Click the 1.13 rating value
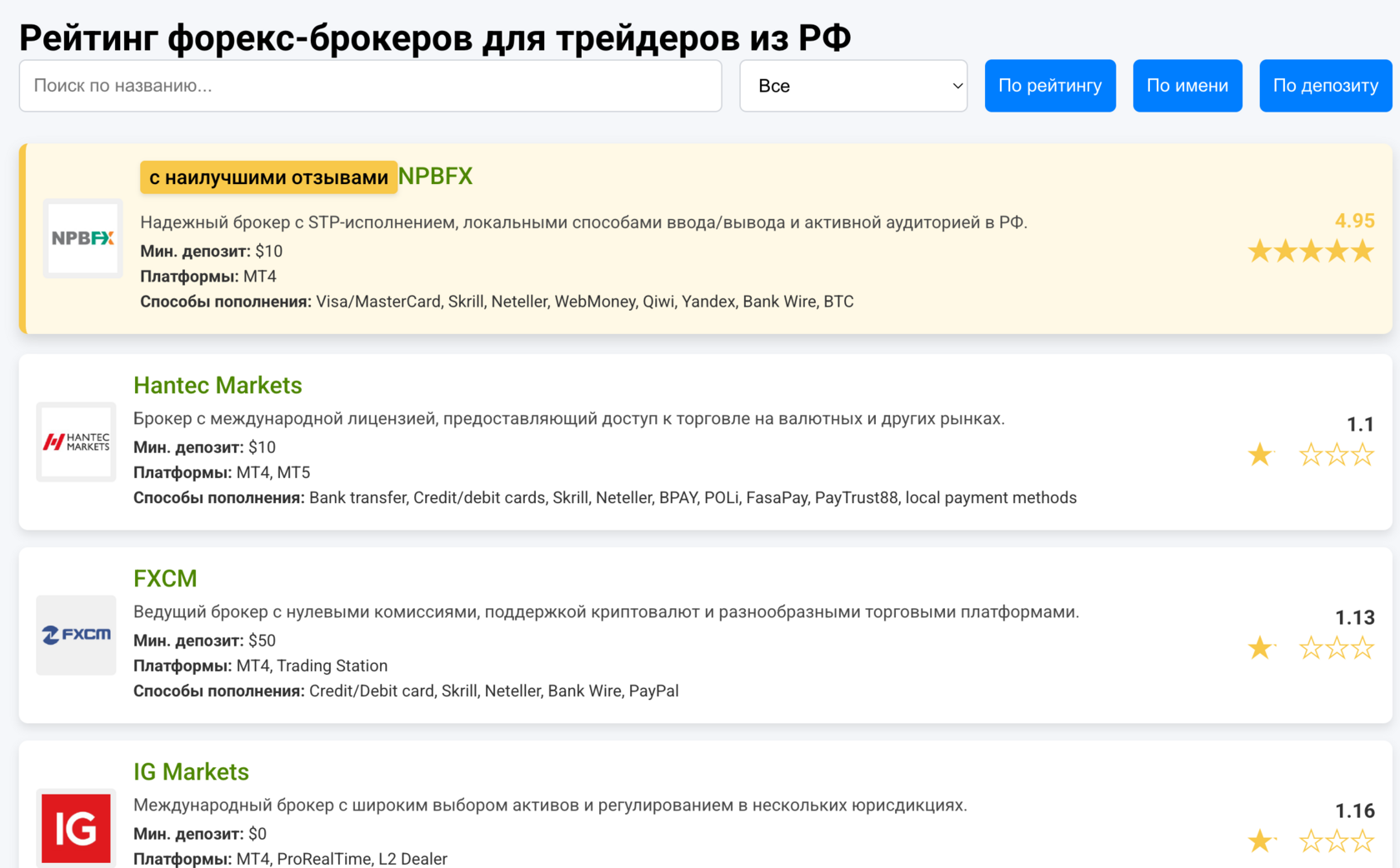The height and width of the screenshot is (868, 1400). click(x=1354, y=618)
